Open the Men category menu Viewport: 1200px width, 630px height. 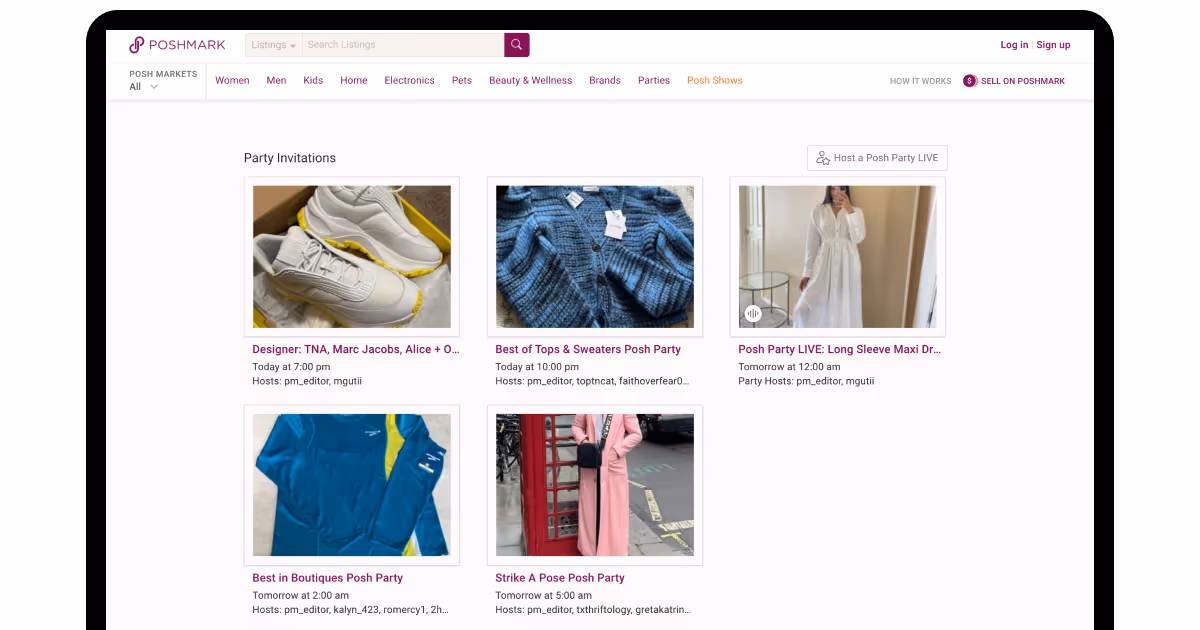point(276,81)
